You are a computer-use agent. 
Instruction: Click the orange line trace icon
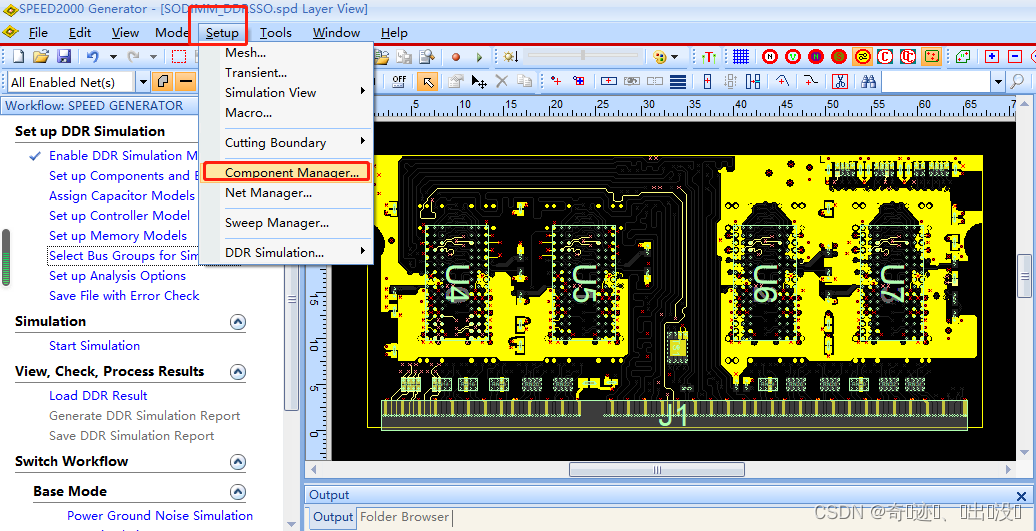[186, 82]
